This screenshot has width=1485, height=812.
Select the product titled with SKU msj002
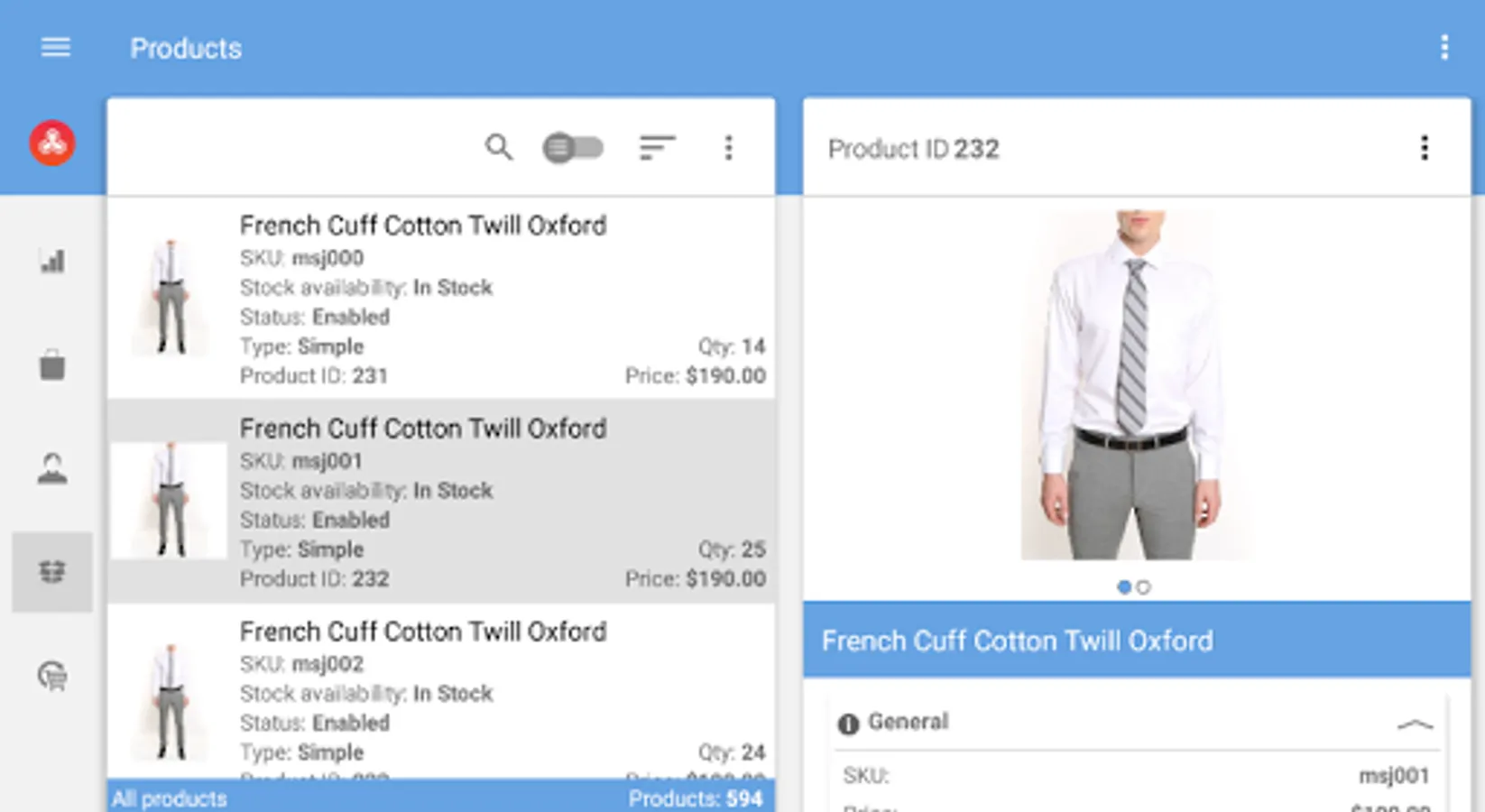point(423,632)
